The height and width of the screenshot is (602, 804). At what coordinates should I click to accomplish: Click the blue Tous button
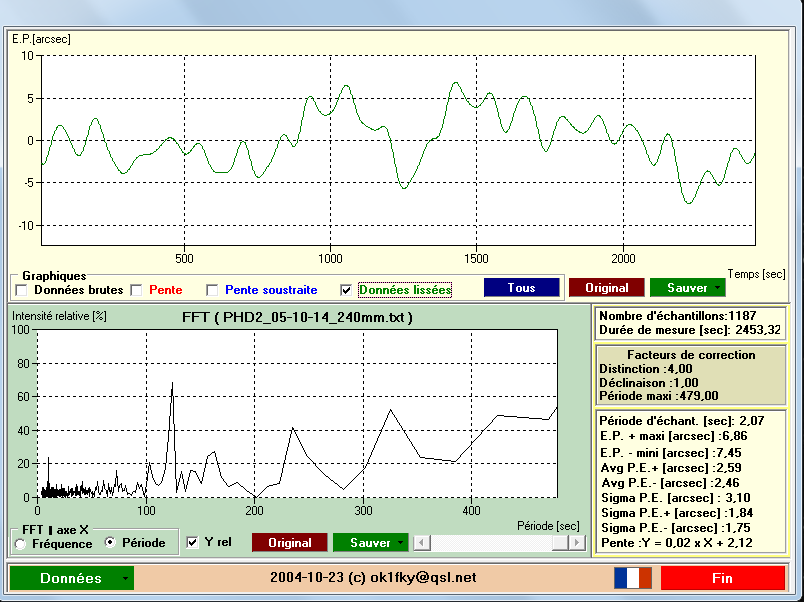click(521, 288)
